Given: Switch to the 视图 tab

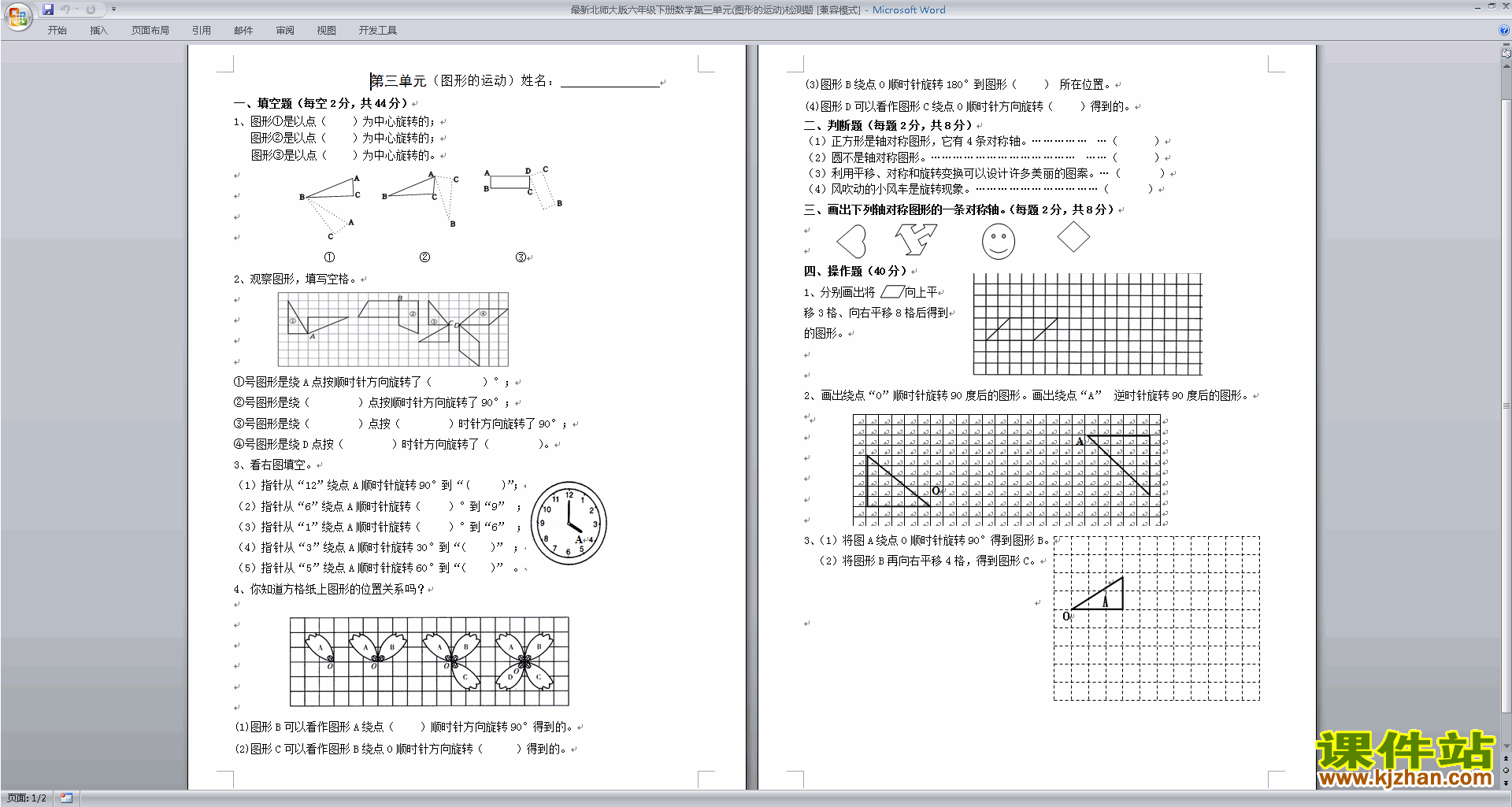Looking at the screenshot, I should [x=327, y=30].
